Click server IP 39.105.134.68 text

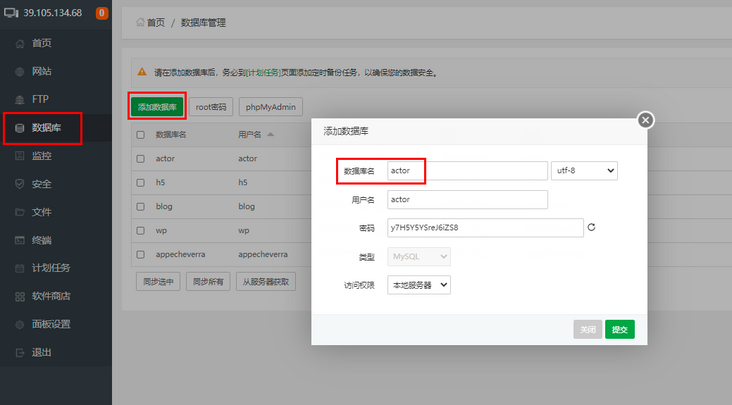coord(53,13)
